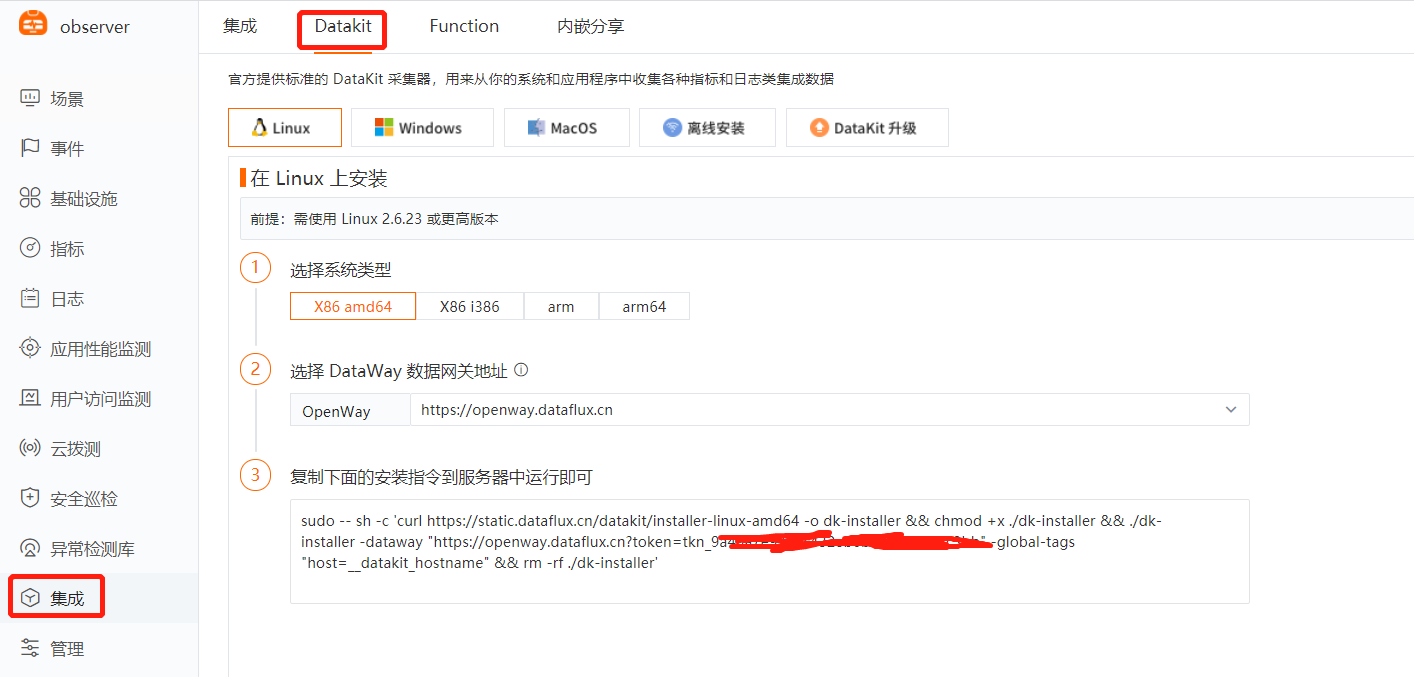Click the Windows logo icon
Screen dimensions: 1414x677
(x=384, y=128)
